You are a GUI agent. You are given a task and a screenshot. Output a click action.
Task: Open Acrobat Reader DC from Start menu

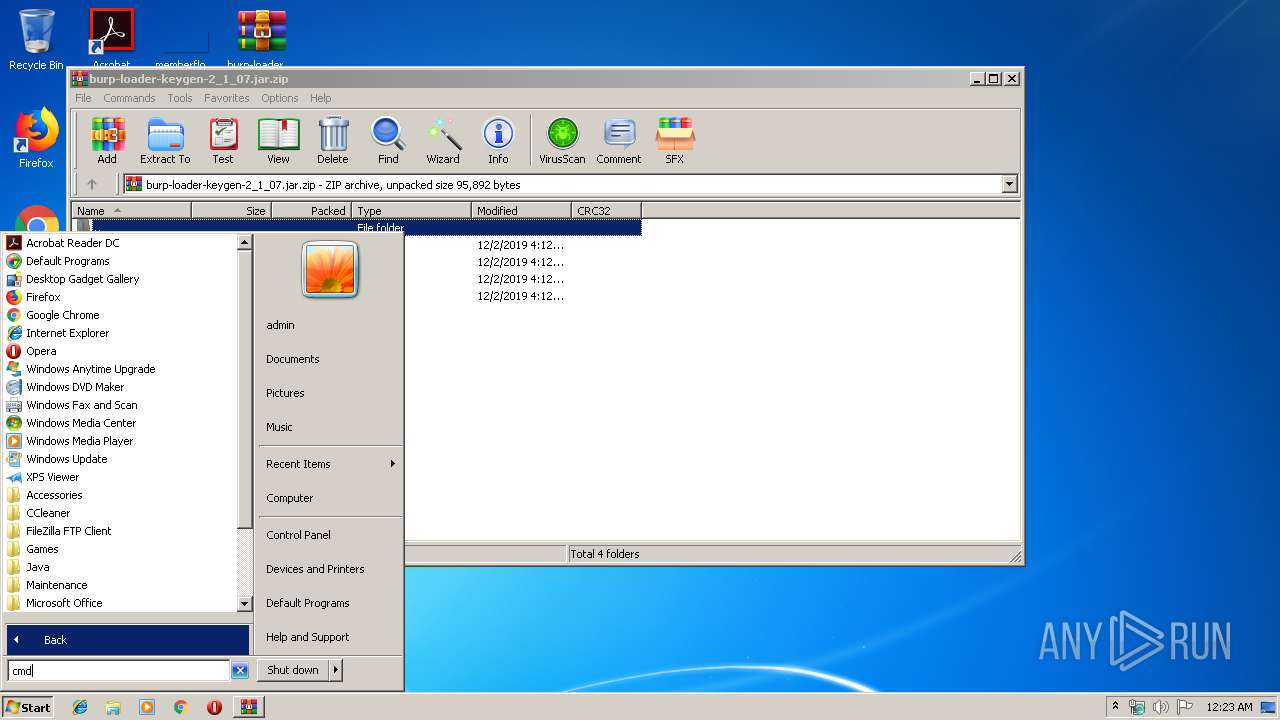point(73,243)
